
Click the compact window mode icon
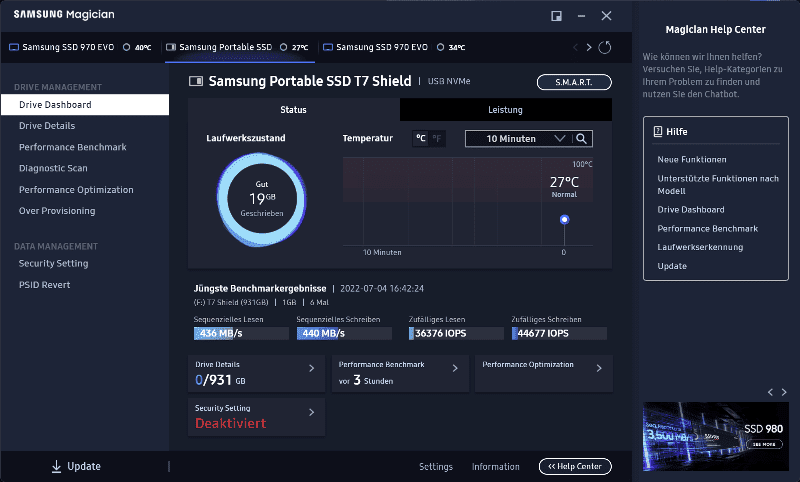(x=556, y=16)
